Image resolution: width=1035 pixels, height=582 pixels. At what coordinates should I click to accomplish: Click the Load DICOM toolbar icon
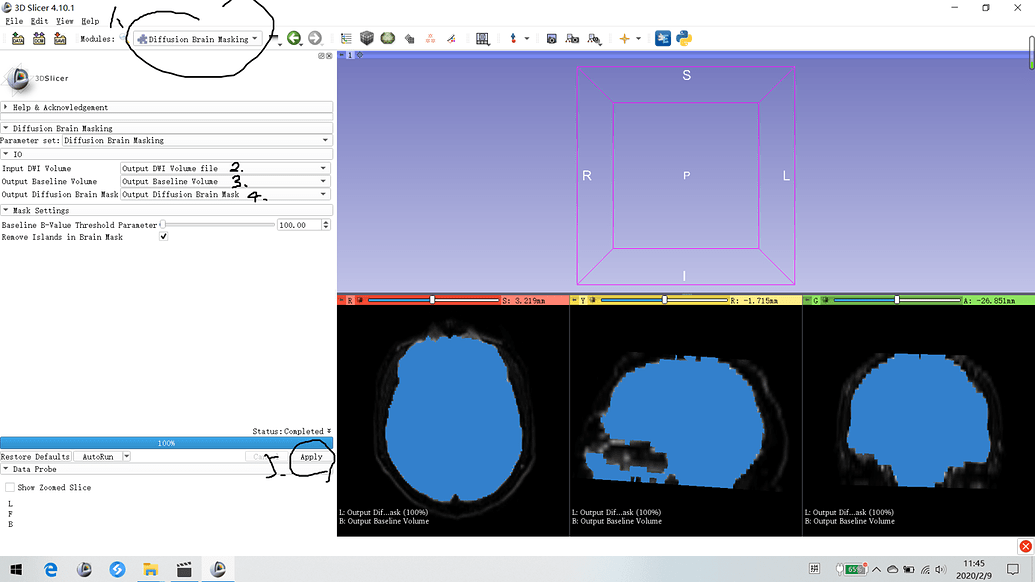pyautogui.click(x=39, y=39)
